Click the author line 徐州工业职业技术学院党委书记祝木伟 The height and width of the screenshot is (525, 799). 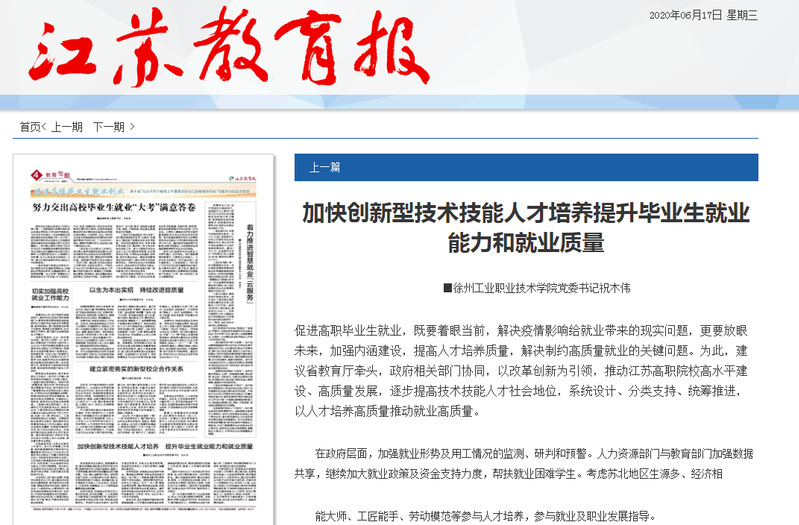[542, 287]
